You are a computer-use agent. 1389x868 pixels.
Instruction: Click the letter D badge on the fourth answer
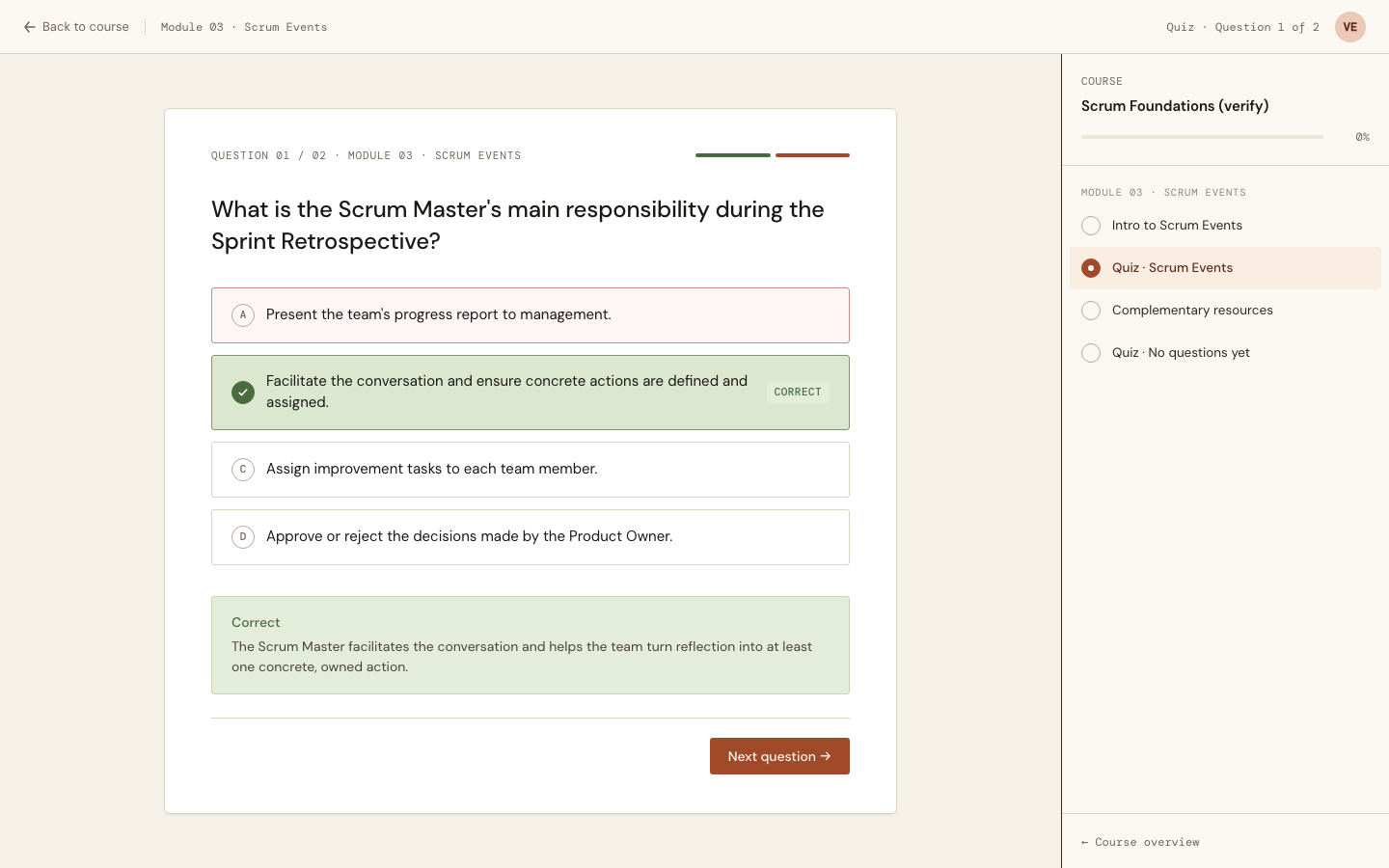tap(243, 537)
